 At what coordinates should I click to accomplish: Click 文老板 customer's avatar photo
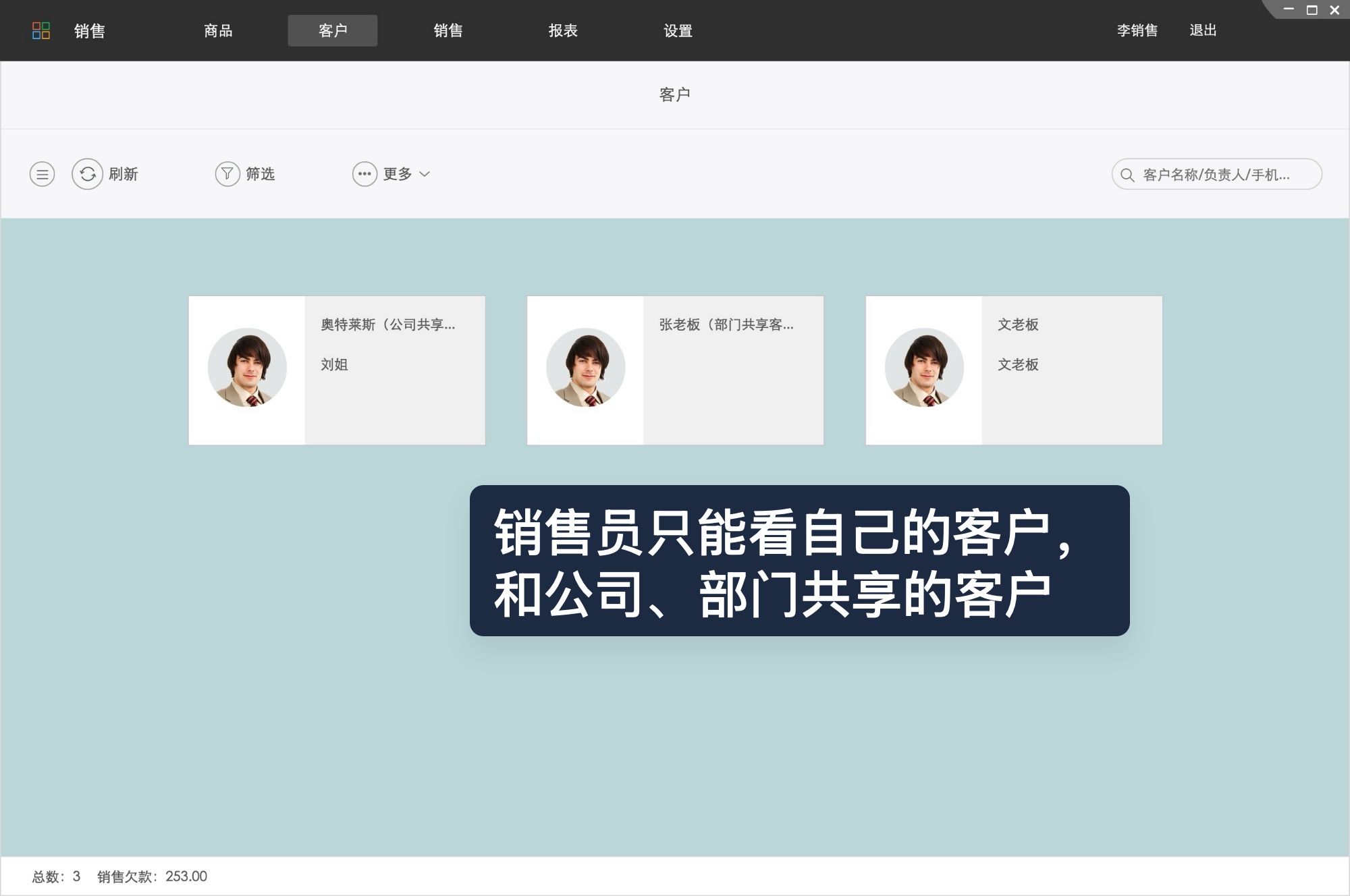(923, 367)
